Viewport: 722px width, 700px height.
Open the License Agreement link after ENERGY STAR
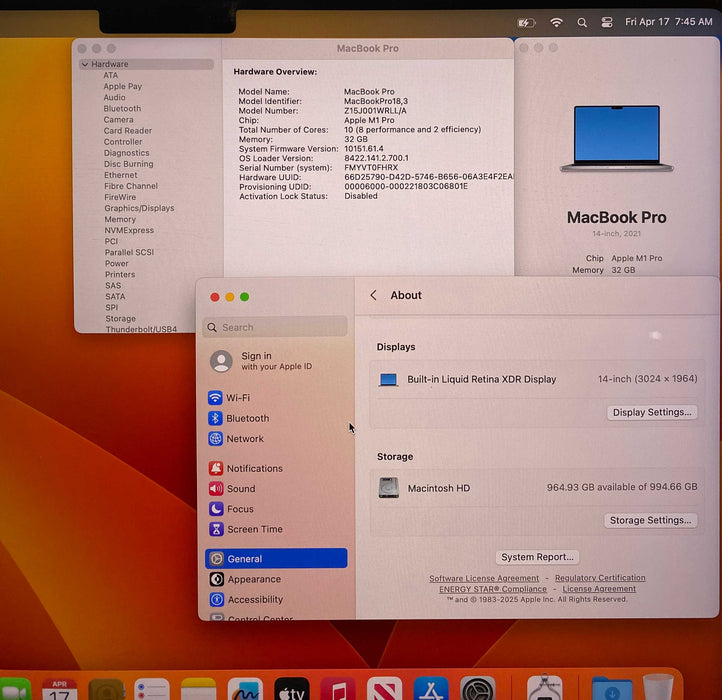(x=599, y=589)
